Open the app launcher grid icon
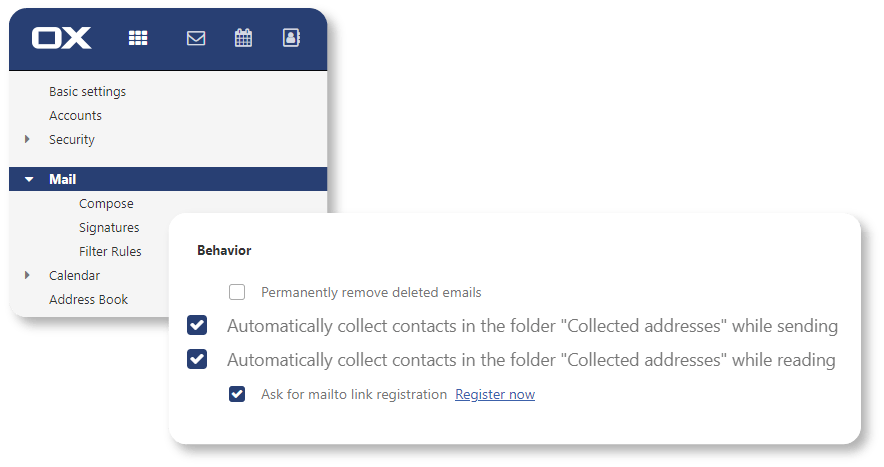The image size is (884, 467). coord(138,38)
